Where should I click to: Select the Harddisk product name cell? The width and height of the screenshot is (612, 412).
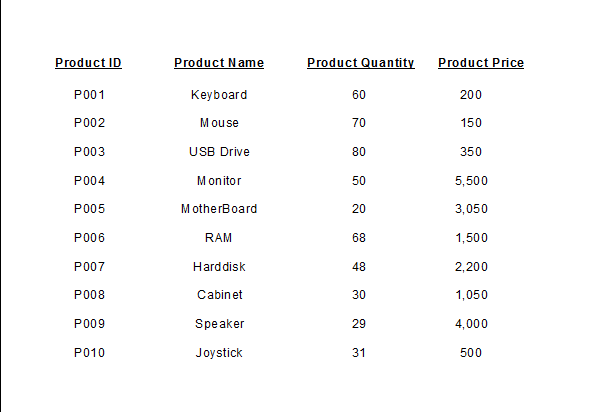(219, 267)
